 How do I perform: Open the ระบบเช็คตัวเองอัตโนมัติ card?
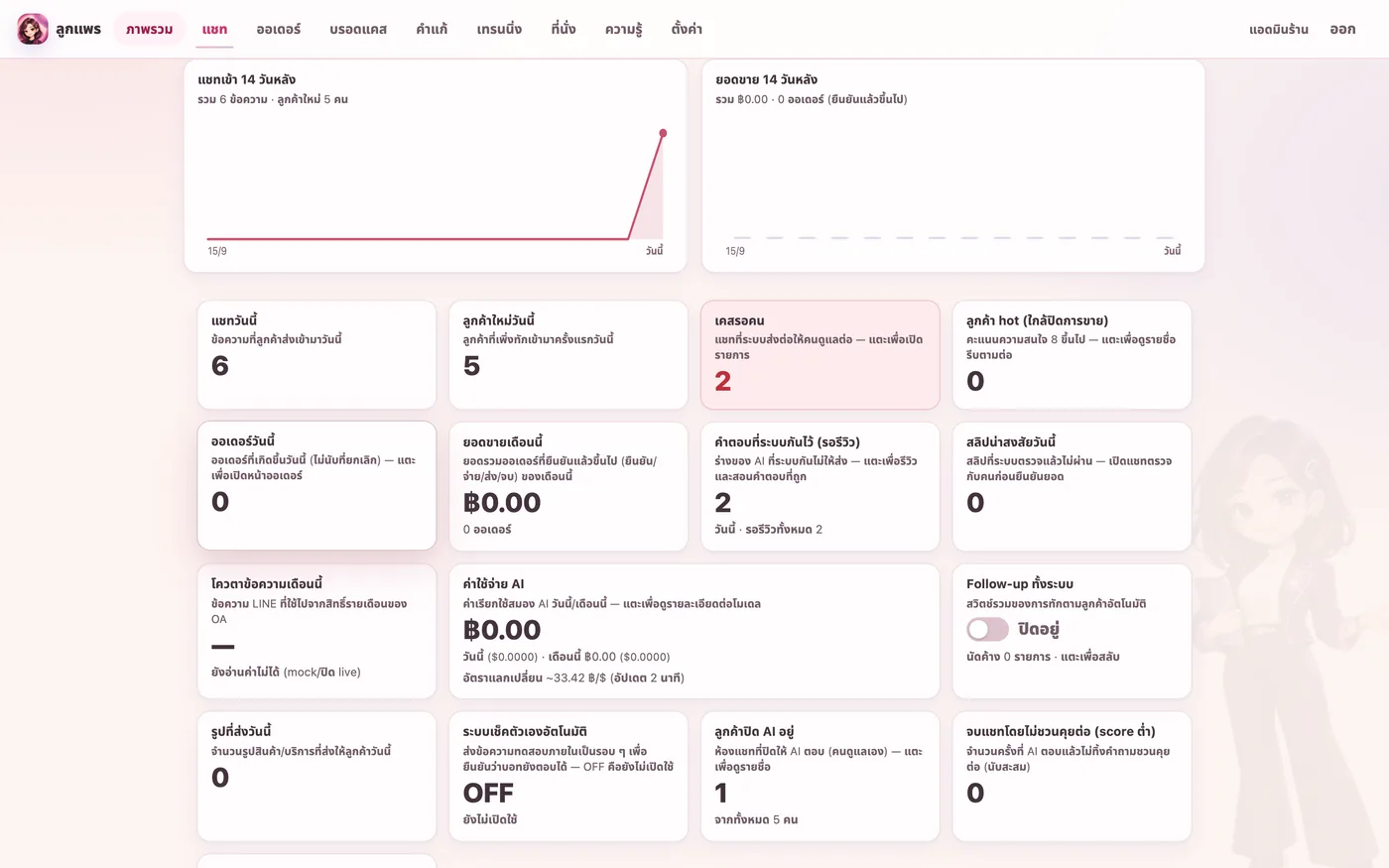[x=568, y=776]
